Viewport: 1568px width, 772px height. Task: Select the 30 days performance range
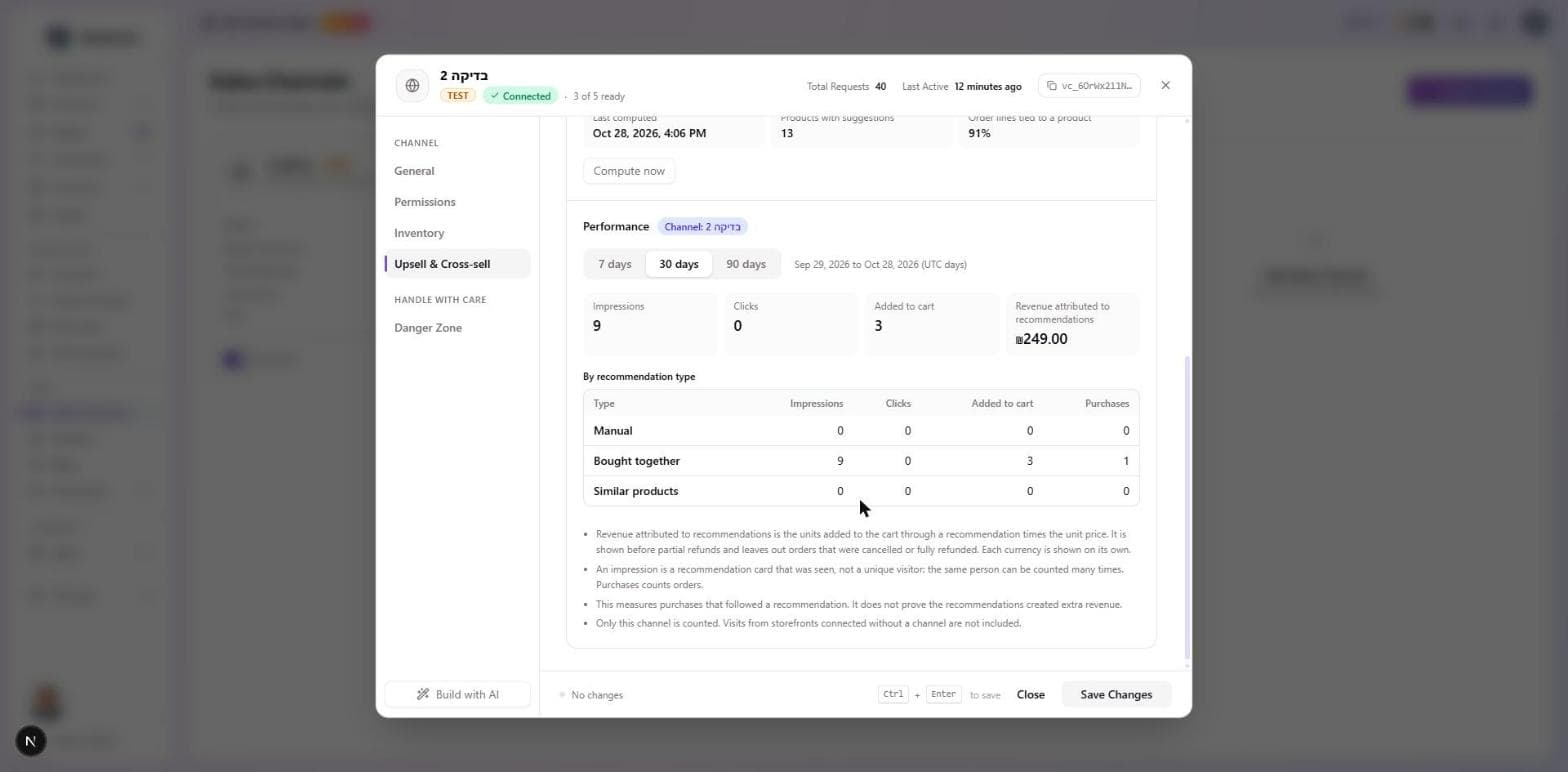(x=679, y=264)
